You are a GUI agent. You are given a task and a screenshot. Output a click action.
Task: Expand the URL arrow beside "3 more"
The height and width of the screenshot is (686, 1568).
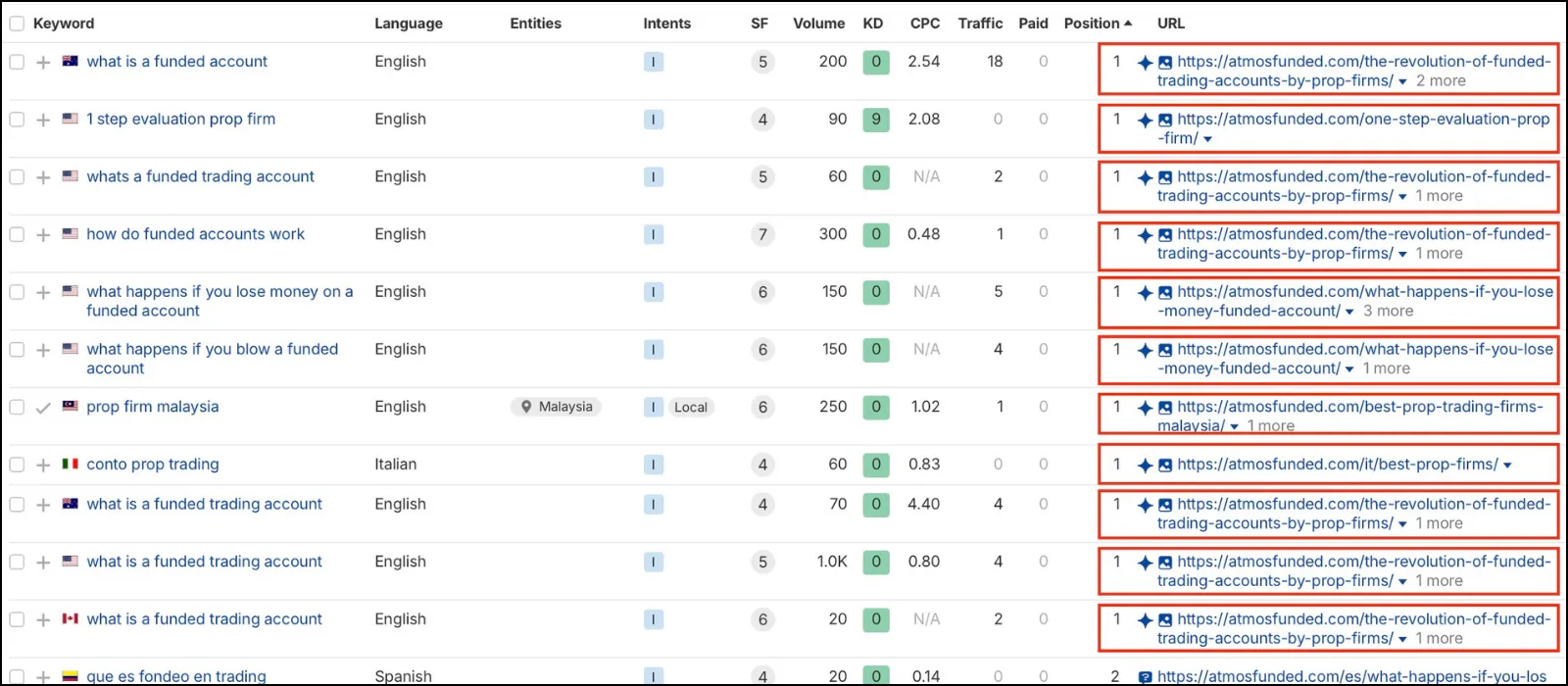pyautogui.click(x=1349, y=313)
